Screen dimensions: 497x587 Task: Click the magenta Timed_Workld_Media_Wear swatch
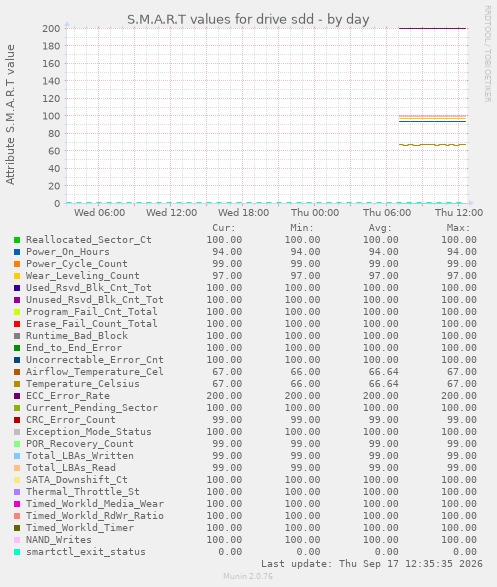coord(17,504)
